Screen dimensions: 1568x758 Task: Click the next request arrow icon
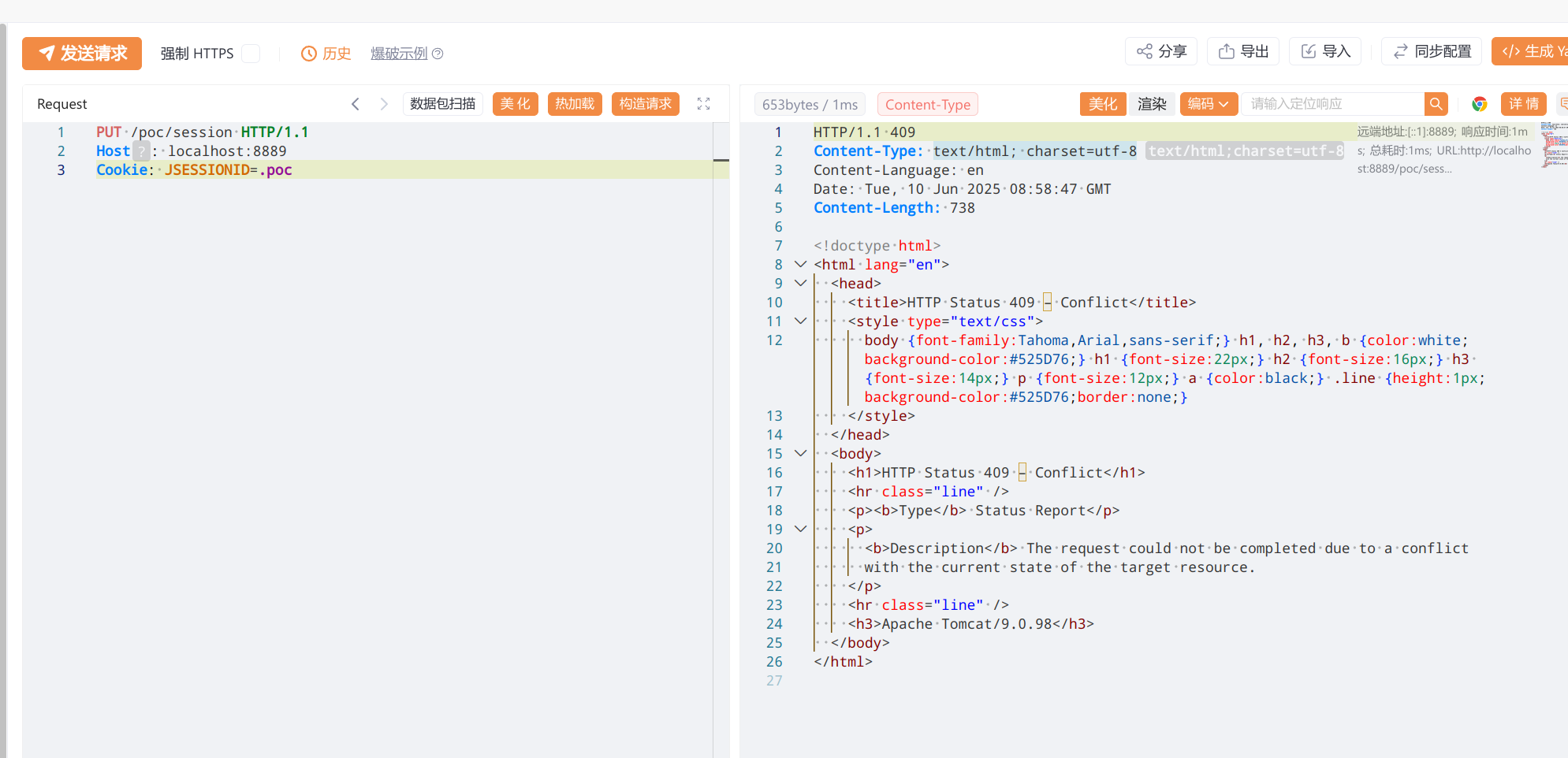tap(384, 104)
